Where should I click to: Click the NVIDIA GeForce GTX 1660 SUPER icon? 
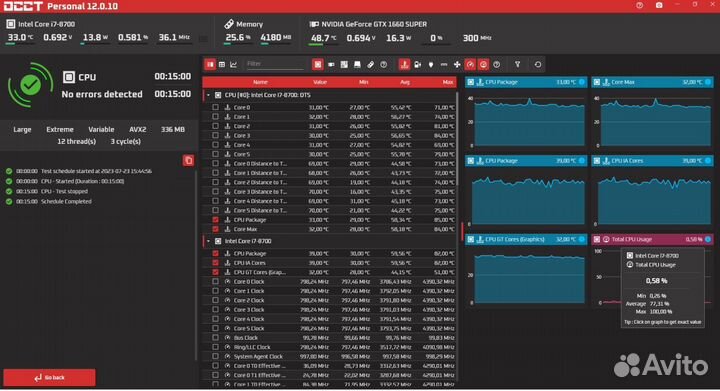pyautogui.click(x=314, y=24)
